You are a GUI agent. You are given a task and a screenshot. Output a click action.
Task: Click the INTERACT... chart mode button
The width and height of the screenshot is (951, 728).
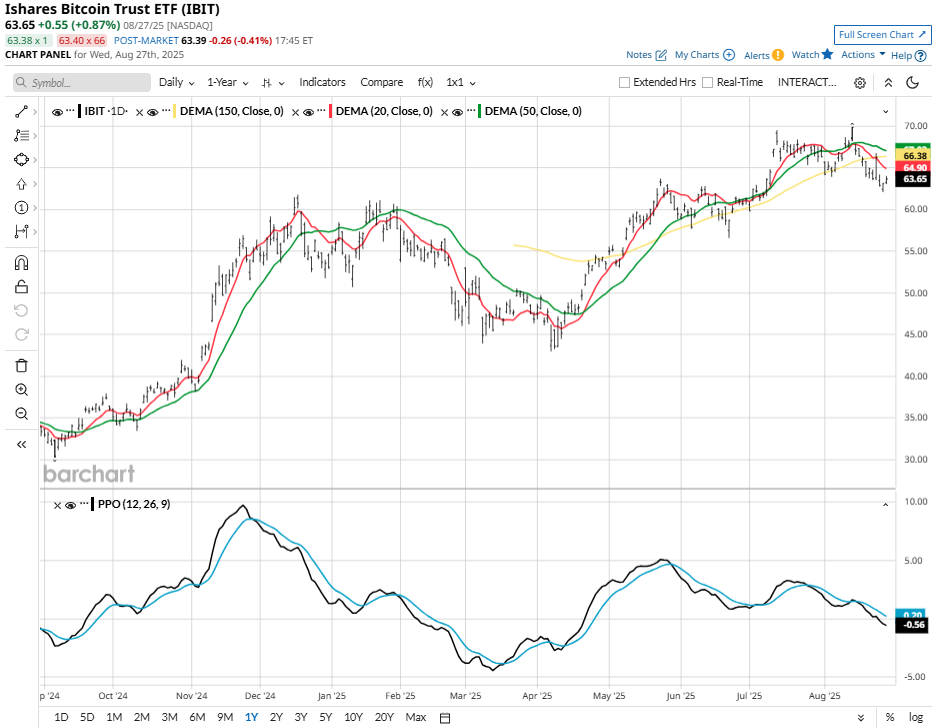point(807,83)
